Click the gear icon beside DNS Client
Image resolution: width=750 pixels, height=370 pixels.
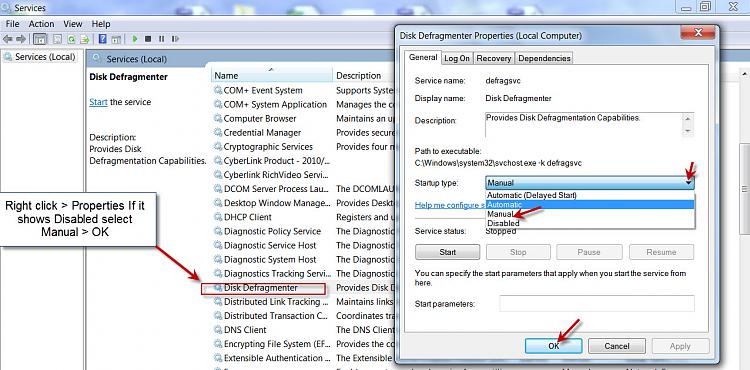(218, 330)
